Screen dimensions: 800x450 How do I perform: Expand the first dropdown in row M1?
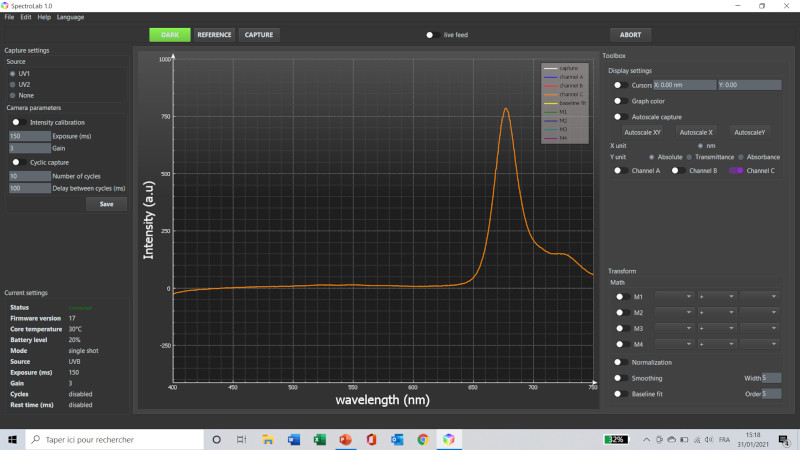coord(673,297)
